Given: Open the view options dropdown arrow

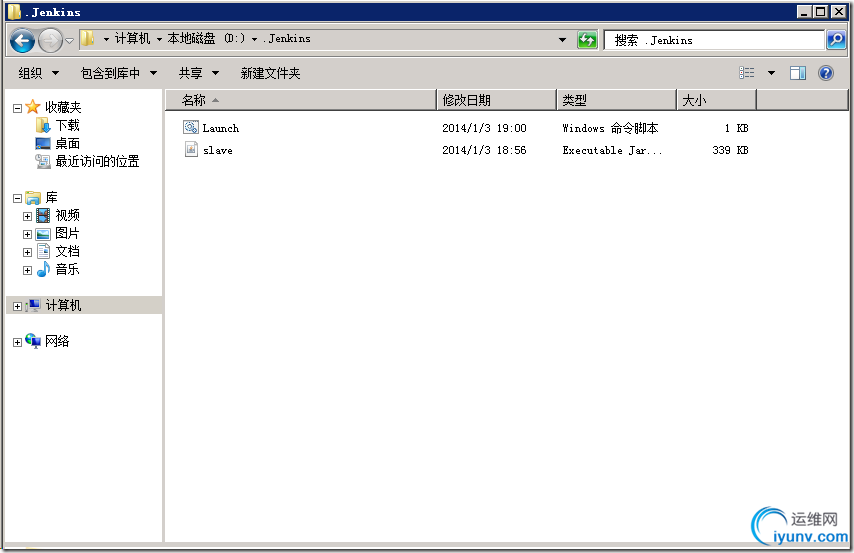Looking at the screenshot, I should [x=771, y=73].
